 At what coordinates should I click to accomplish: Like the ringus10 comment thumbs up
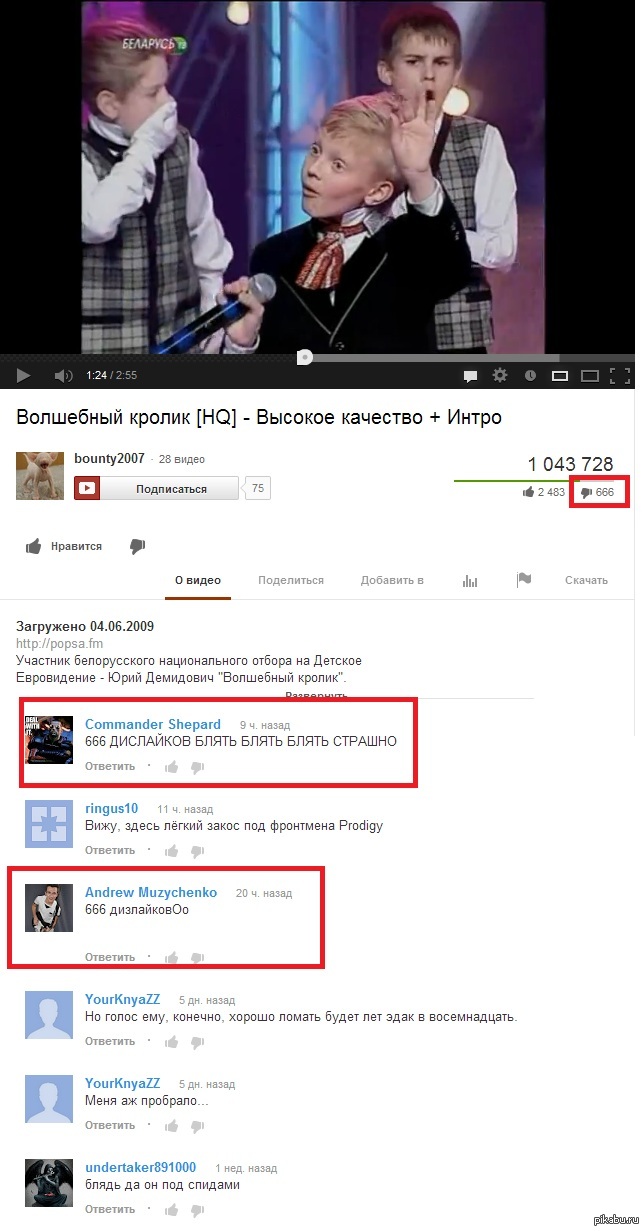point(172,851)
